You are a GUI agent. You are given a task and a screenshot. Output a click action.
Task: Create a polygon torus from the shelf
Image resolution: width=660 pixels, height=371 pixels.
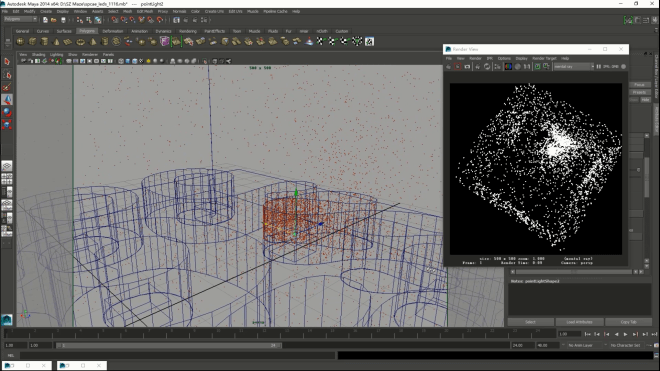click(80, 41)
